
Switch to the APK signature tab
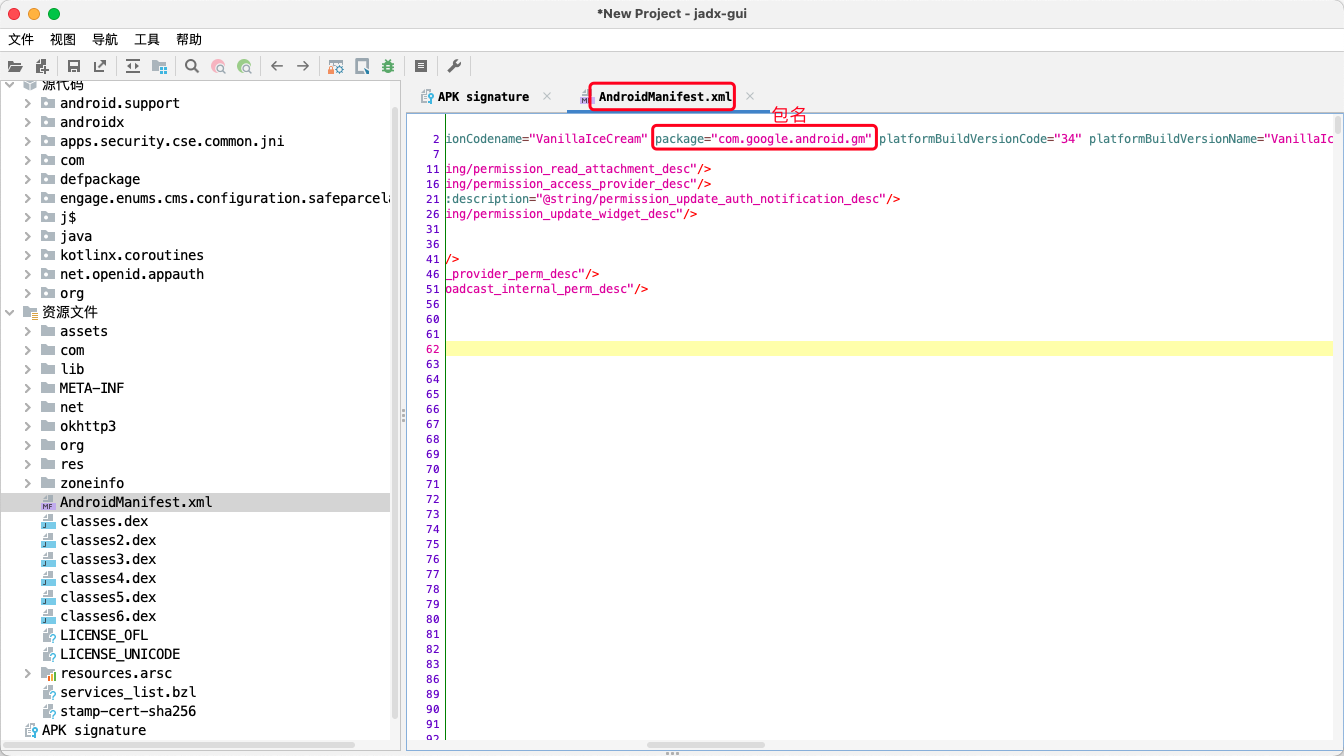[482, 97]
